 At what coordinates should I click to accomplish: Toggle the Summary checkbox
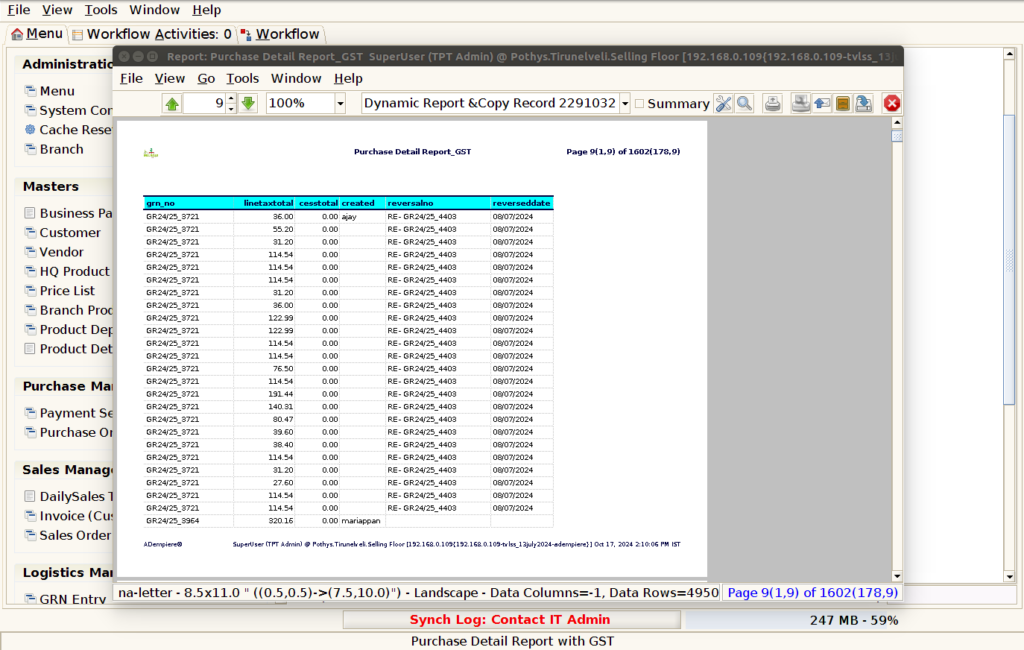click(x=639, y=103)
